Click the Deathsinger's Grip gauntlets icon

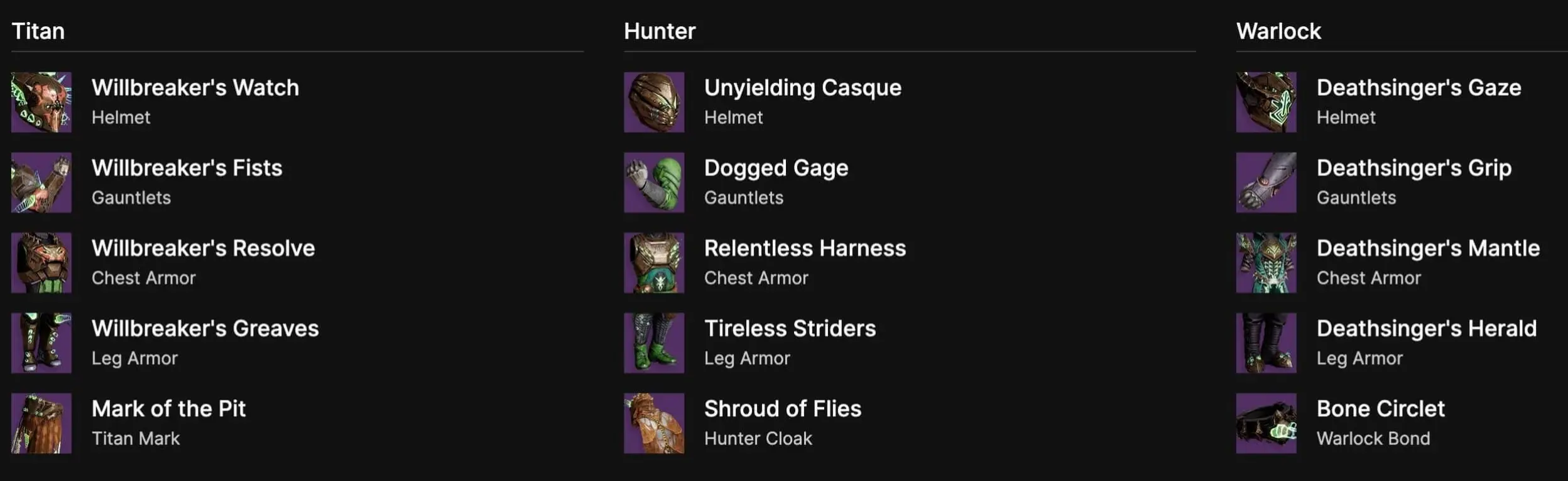click(1266, 182)
